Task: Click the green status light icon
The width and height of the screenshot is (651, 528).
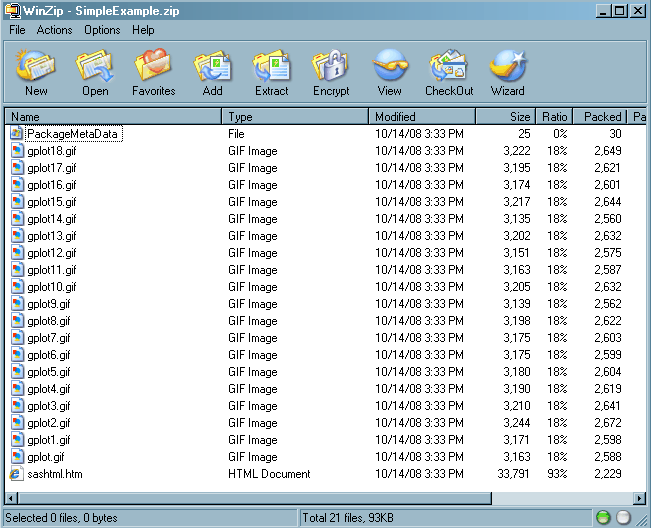Action: click(603, 518)
